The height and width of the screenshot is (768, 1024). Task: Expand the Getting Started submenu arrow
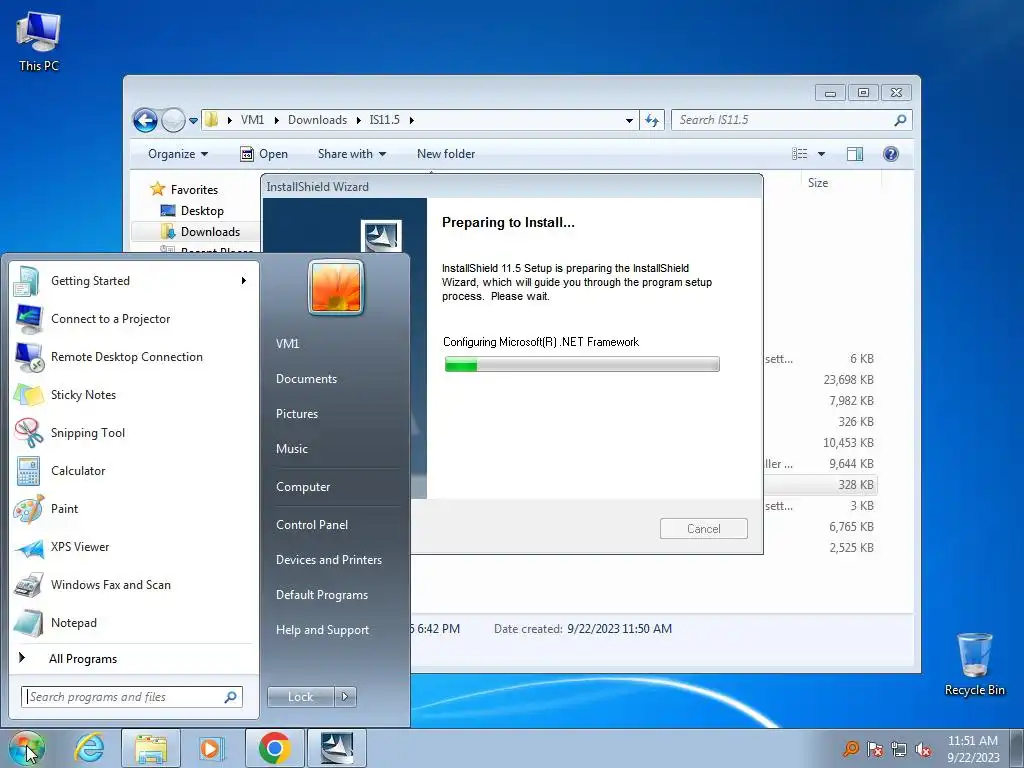[244, 281]
